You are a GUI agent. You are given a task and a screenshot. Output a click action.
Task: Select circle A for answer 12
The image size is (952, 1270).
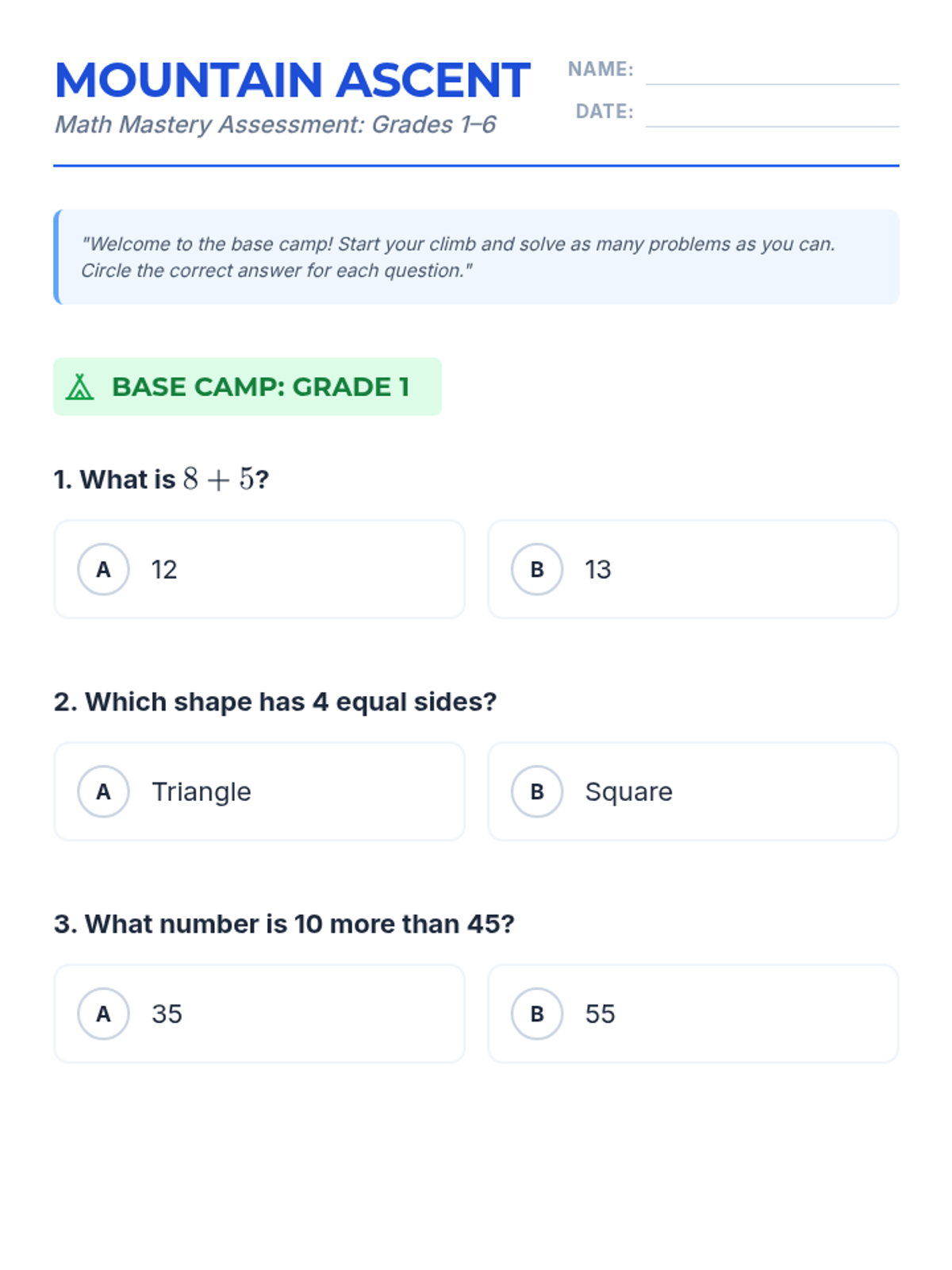click(103, 569)
